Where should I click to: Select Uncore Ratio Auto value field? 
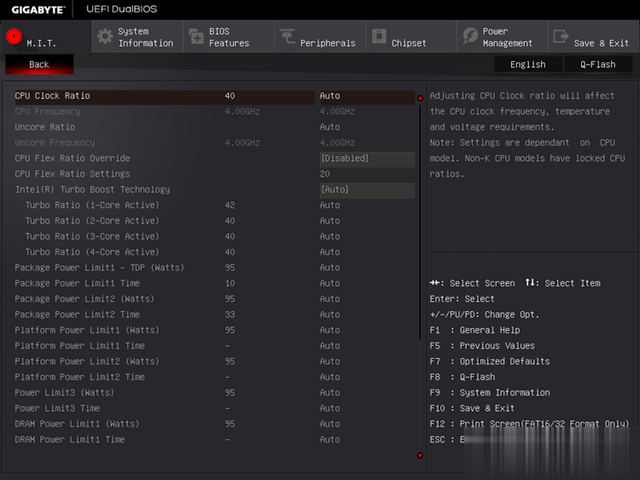click(x=330, y=127)
